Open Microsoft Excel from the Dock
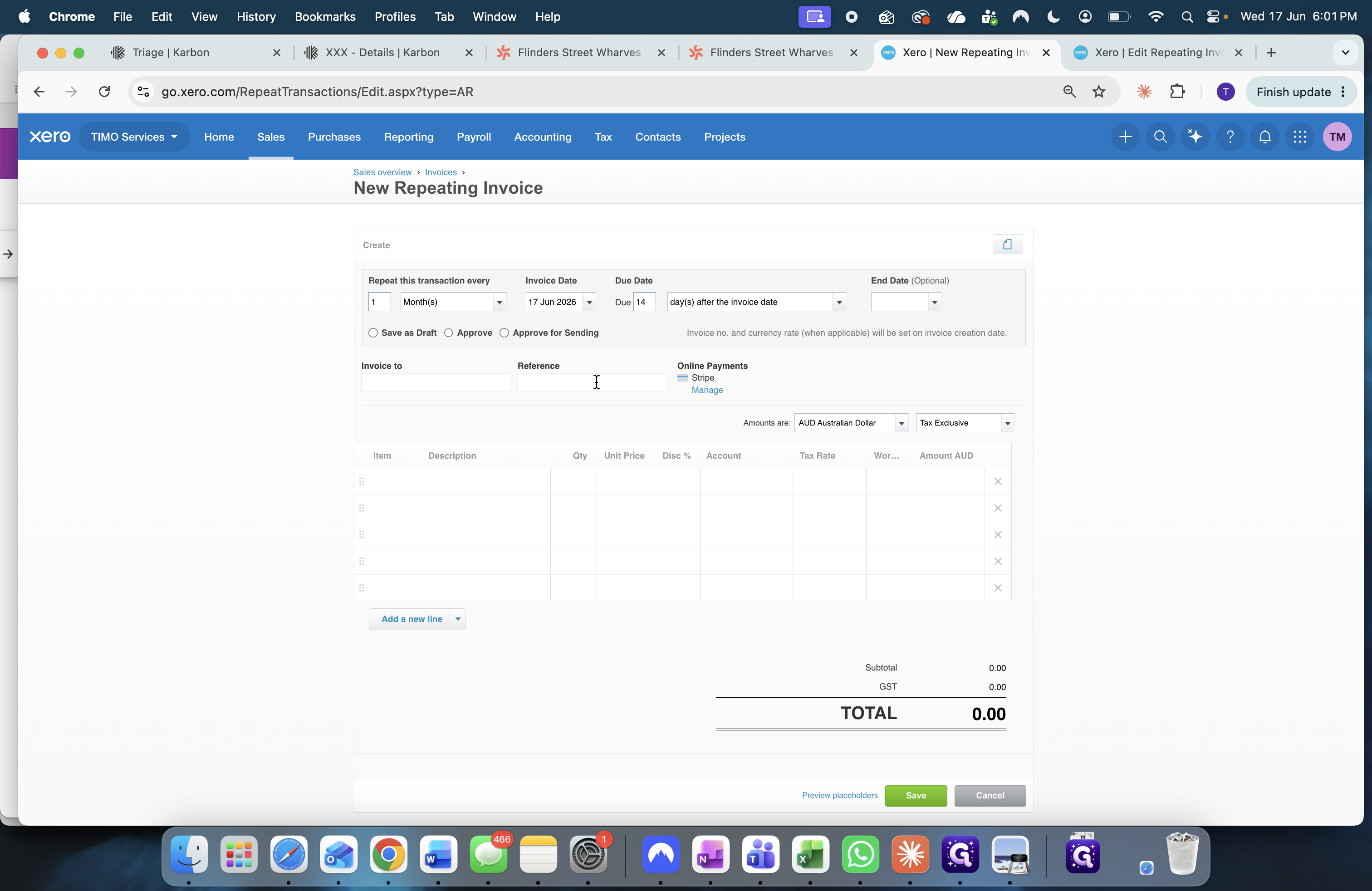The width and height of the screenshot is (1372, 891). [810, 853]
